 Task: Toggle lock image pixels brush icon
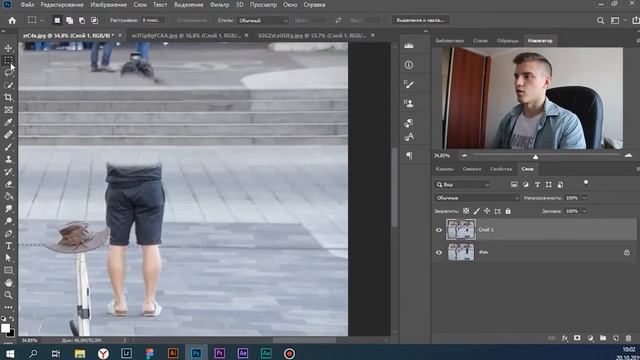point(476,211)
